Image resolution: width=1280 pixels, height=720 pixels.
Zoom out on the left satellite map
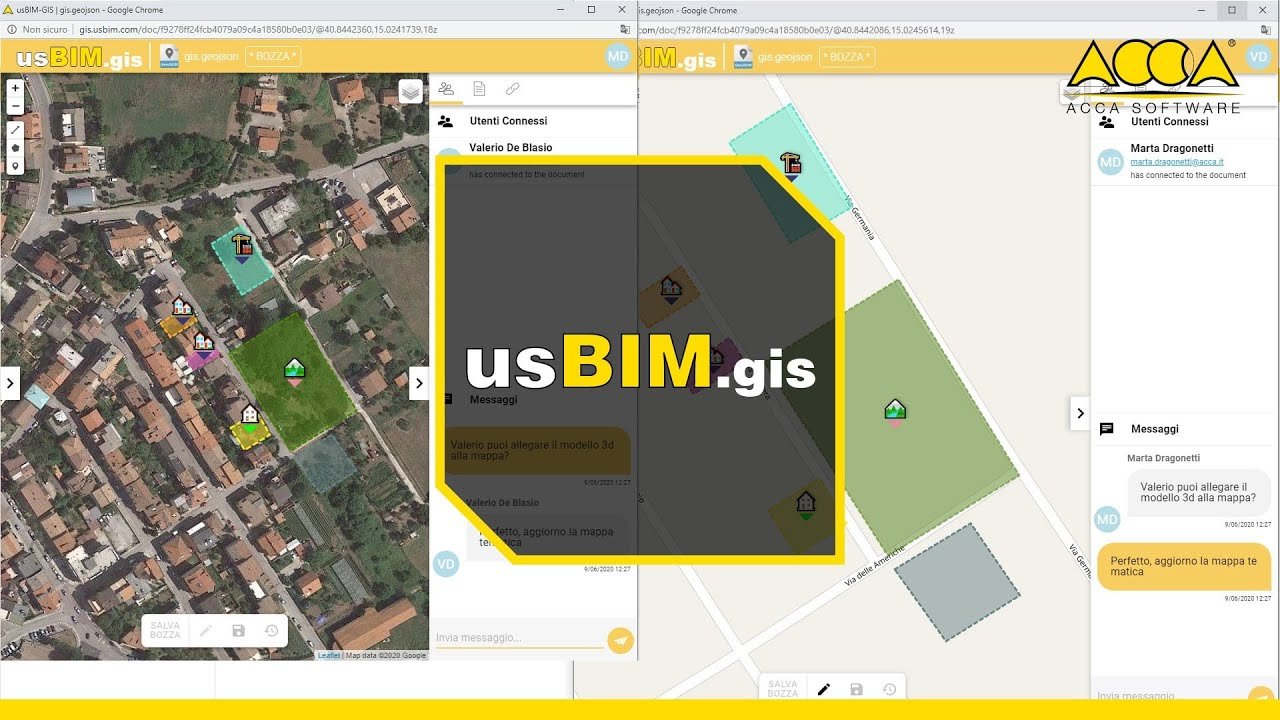(x=15, y=105)
